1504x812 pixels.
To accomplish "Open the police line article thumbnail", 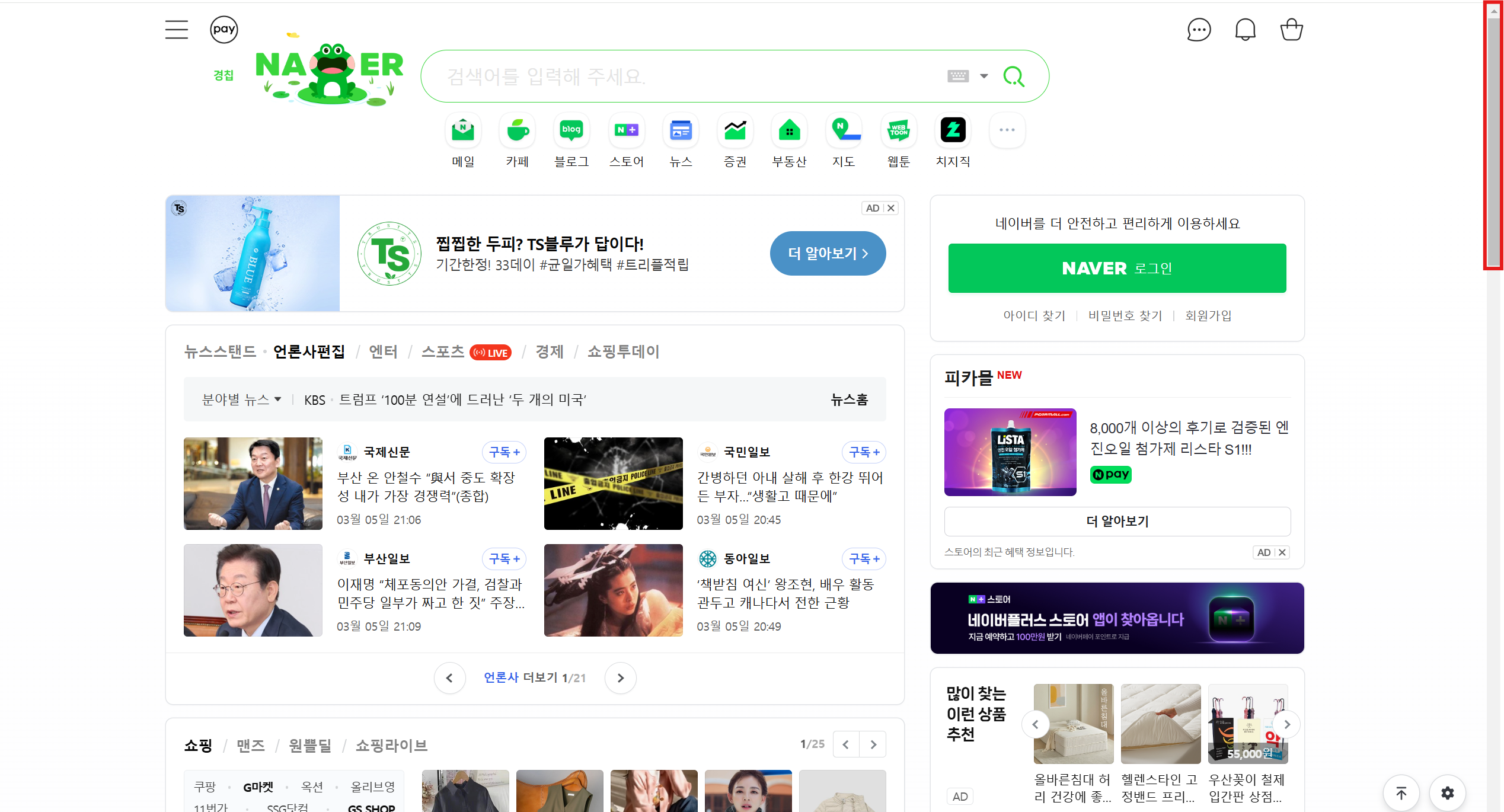I will pyautogui.click(x=613, y=484).
